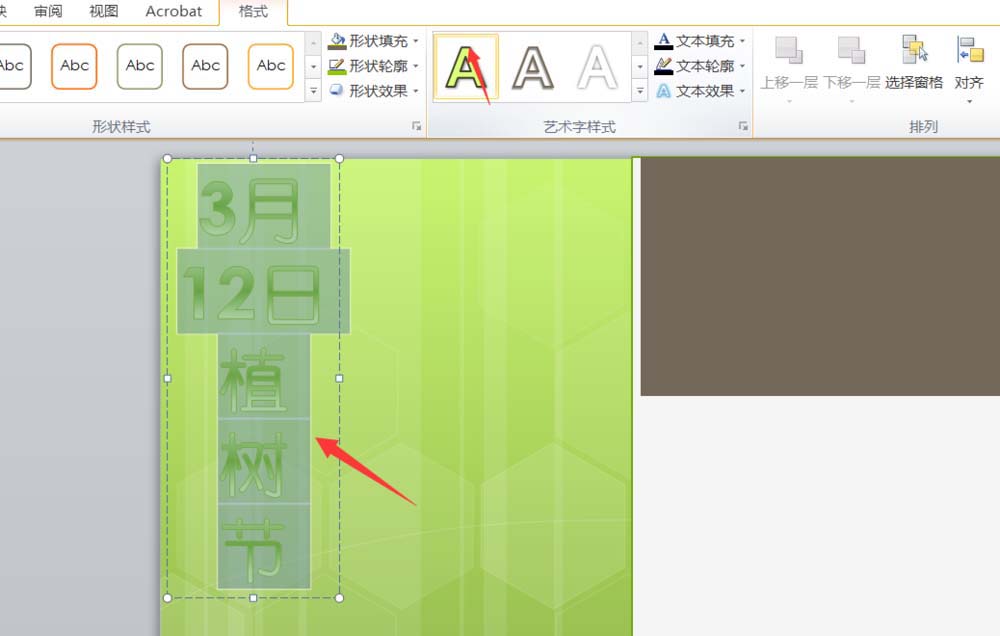Grab the bottom-right corner selection handle
The image size is (1000, 636).
click(339, 598)
